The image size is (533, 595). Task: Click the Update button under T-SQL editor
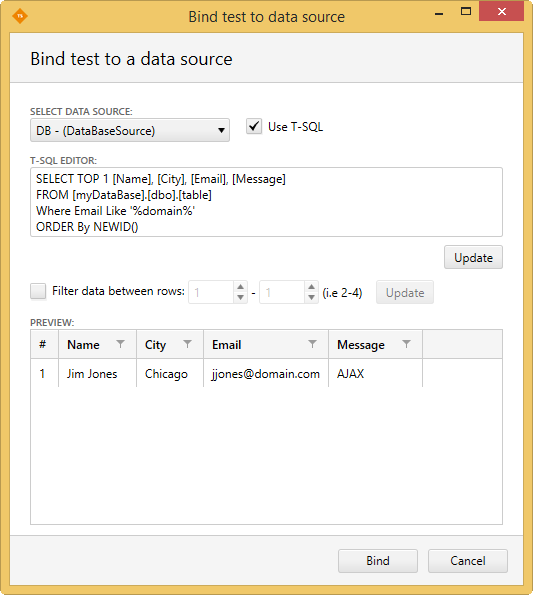coord(473,257)
